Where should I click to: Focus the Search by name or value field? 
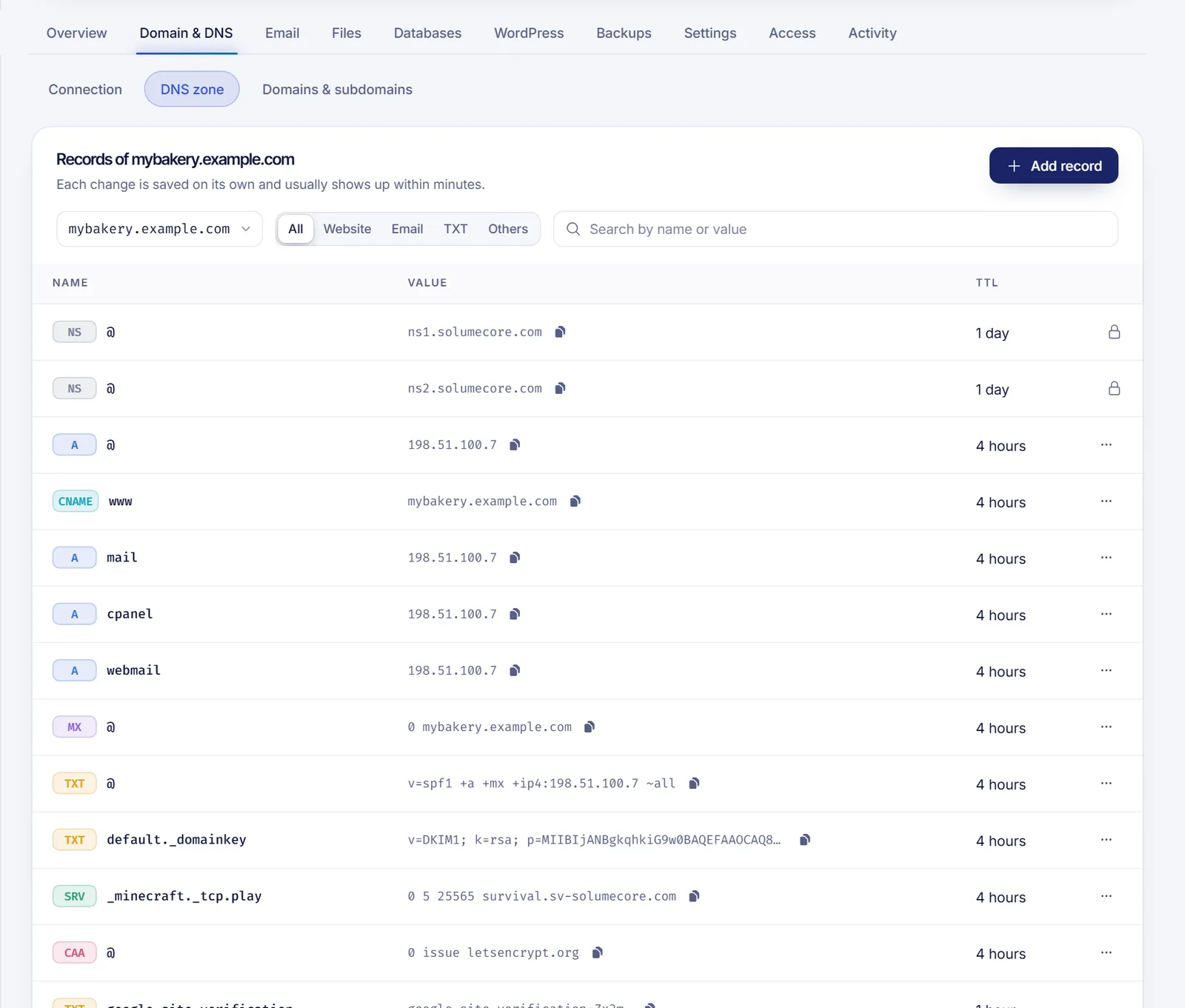[835, 229]
